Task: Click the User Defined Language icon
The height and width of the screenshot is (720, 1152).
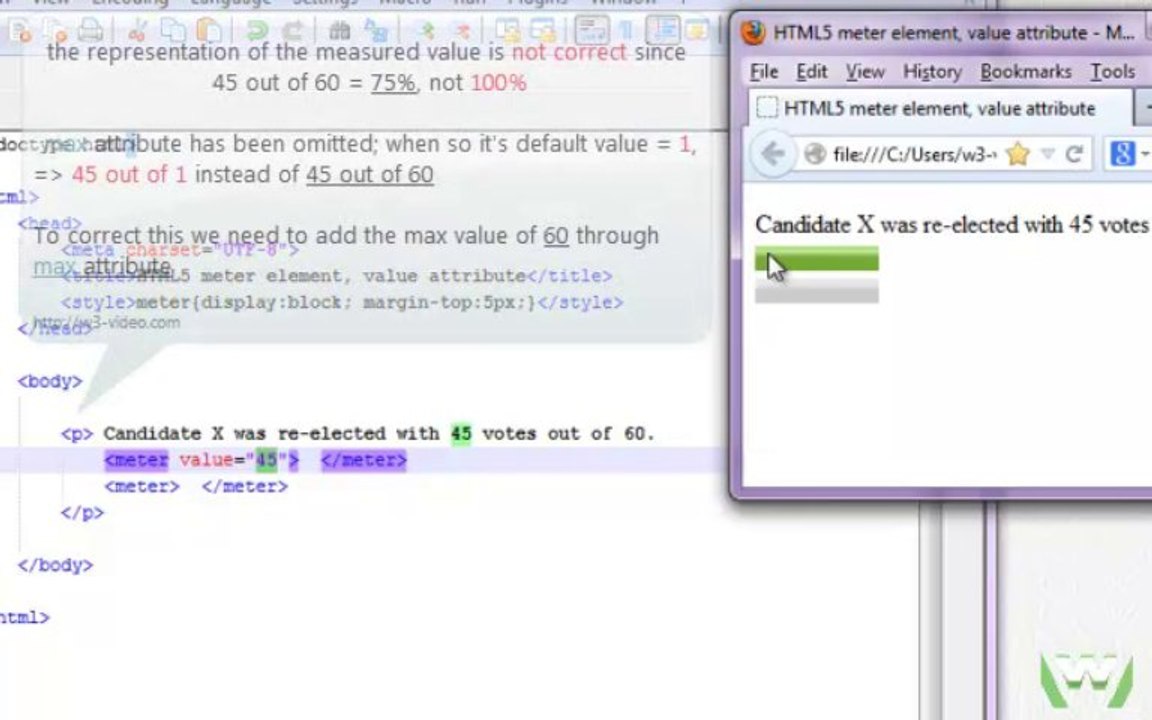Action: pyautogui.click(x=697, y=30)
